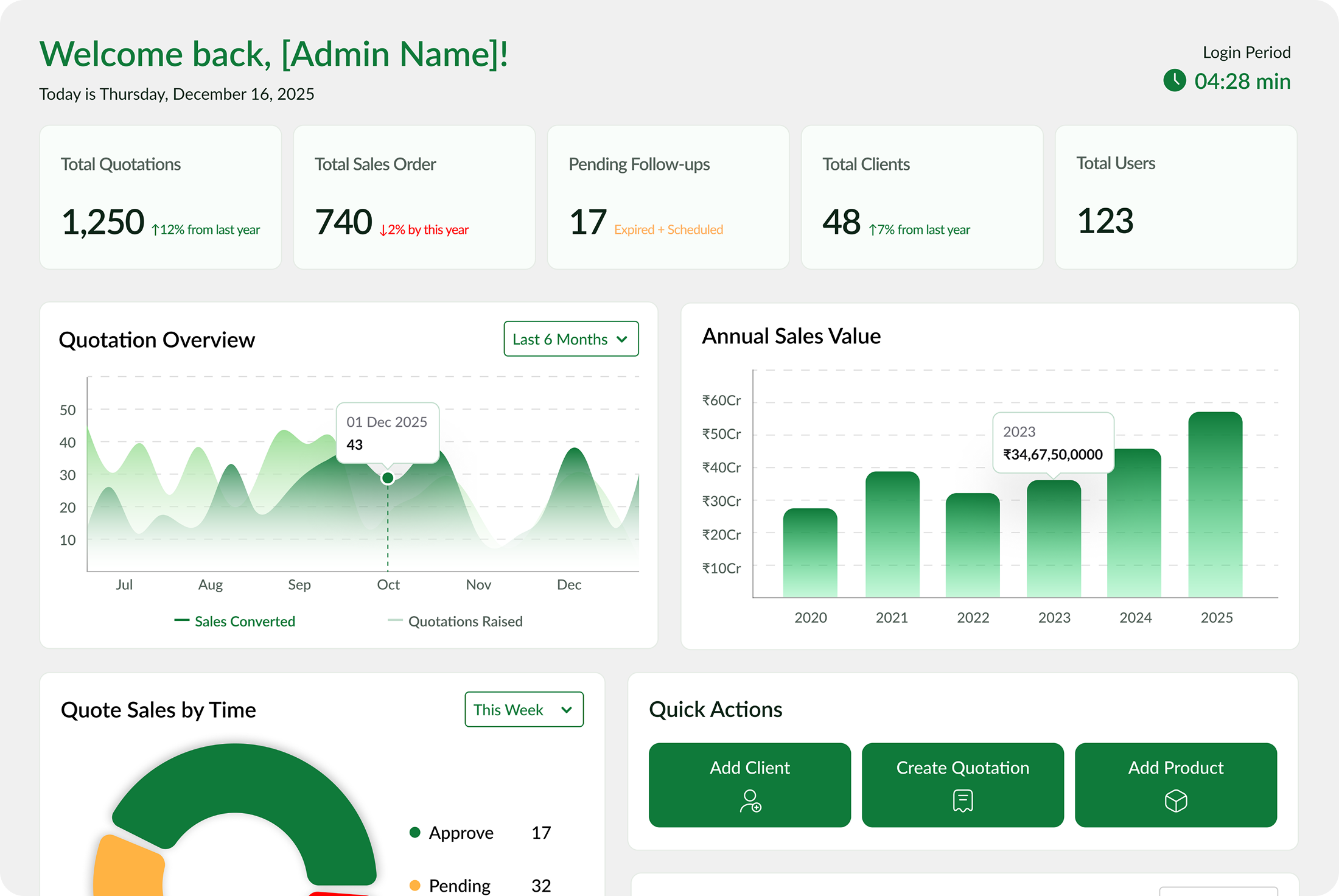Viewport: 1339px width, 896px height.
Task: Click the Add Client person-plus icon
Action: (x=750, y=800)
